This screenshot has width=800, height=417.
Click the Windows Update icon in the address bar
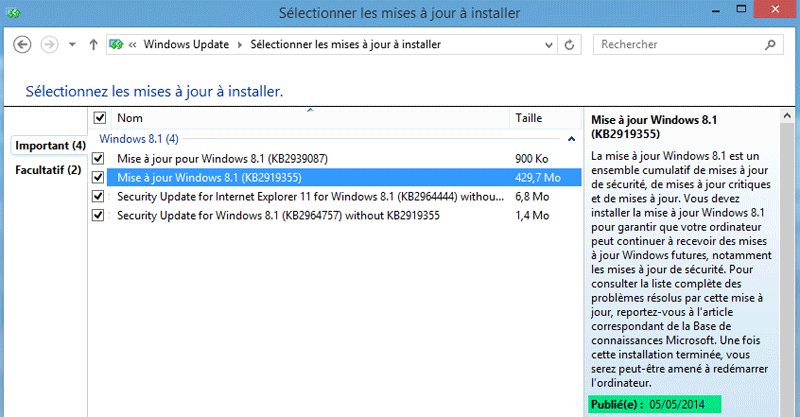click(x=118, y=45)
